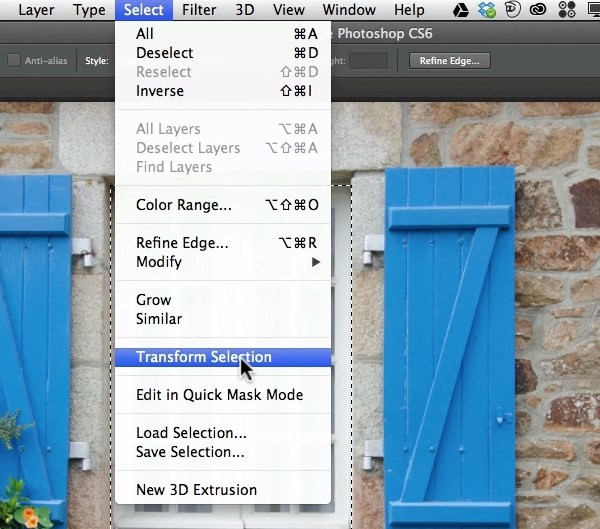The height and width of the screenshot is (529, 600).
Task: Enable the Anti-alias checkbox
Action: click(x=14, y=60)
